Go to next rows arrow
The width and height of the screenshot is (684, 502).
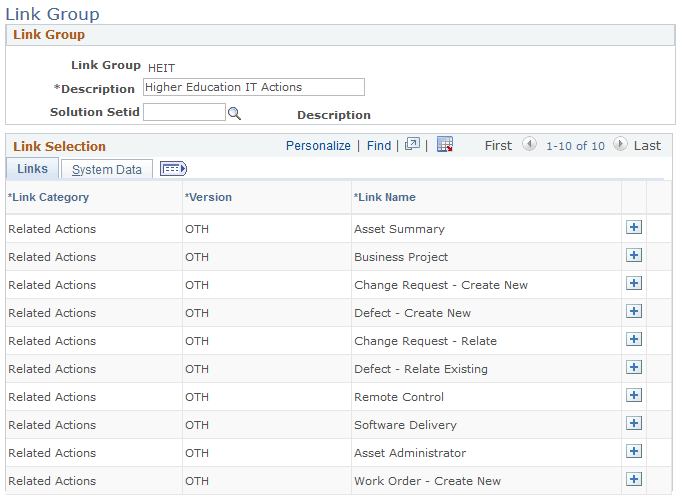[x=620, y=144]
